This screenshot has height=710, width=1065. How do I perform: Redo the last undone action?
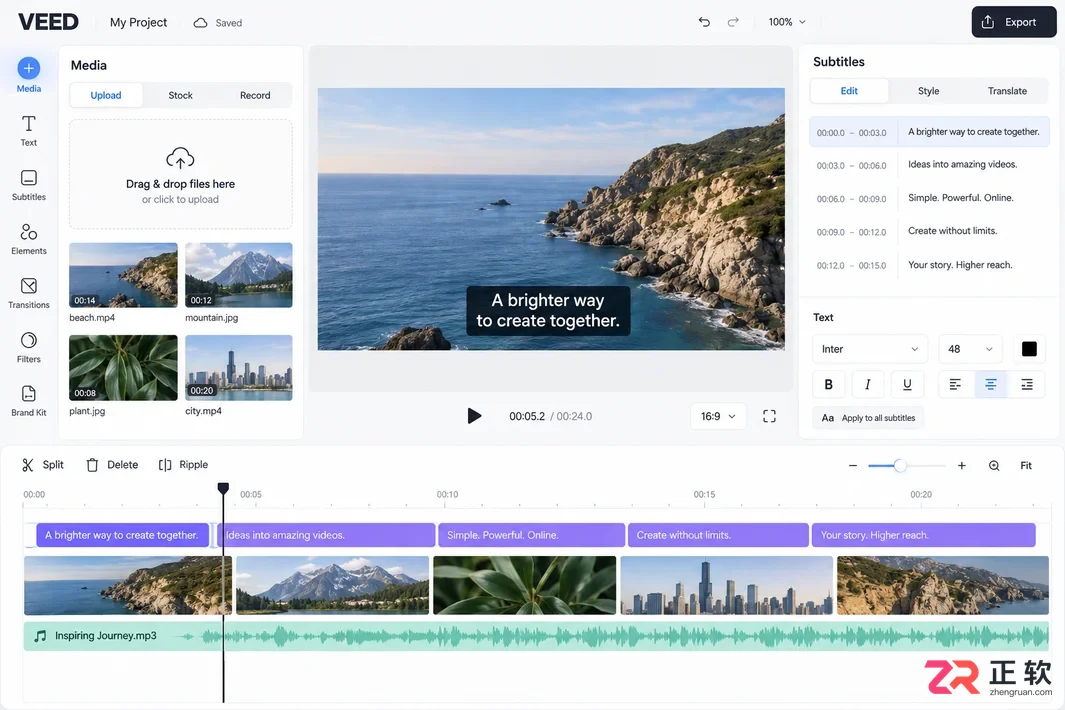(x=733, y=22)
